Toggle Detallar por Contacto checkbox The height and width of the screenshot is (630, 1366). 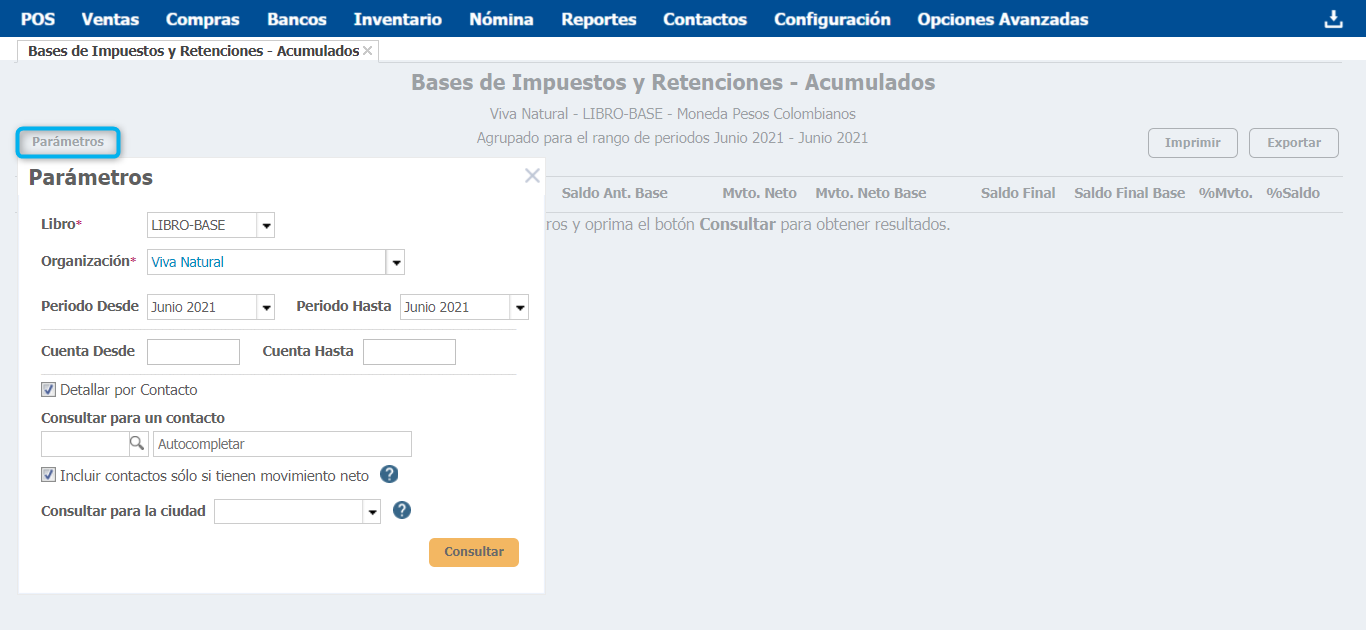click(x=49, y=390)
